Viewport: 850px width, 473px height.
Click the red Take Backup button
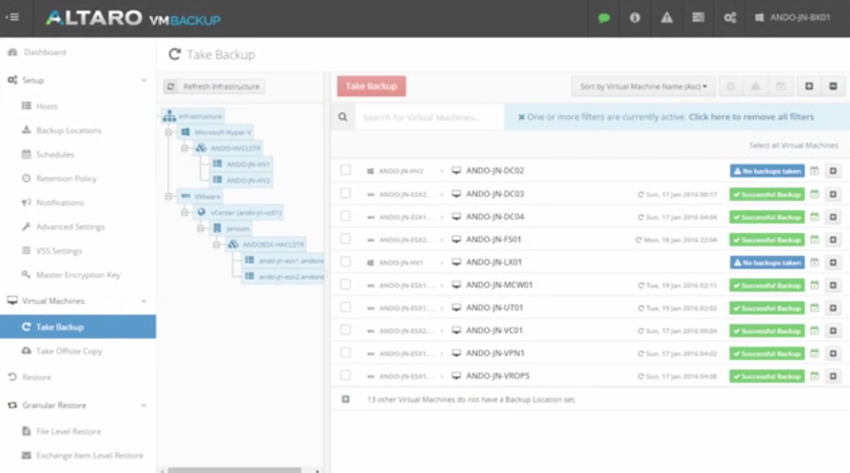tap(371, 86)
